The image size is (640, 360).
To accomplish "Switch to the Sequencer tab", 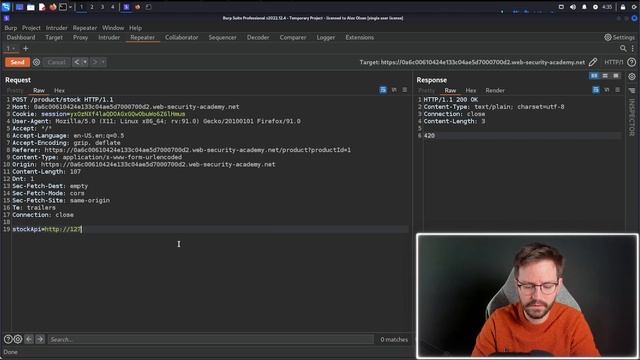I will tap(222, 37).
